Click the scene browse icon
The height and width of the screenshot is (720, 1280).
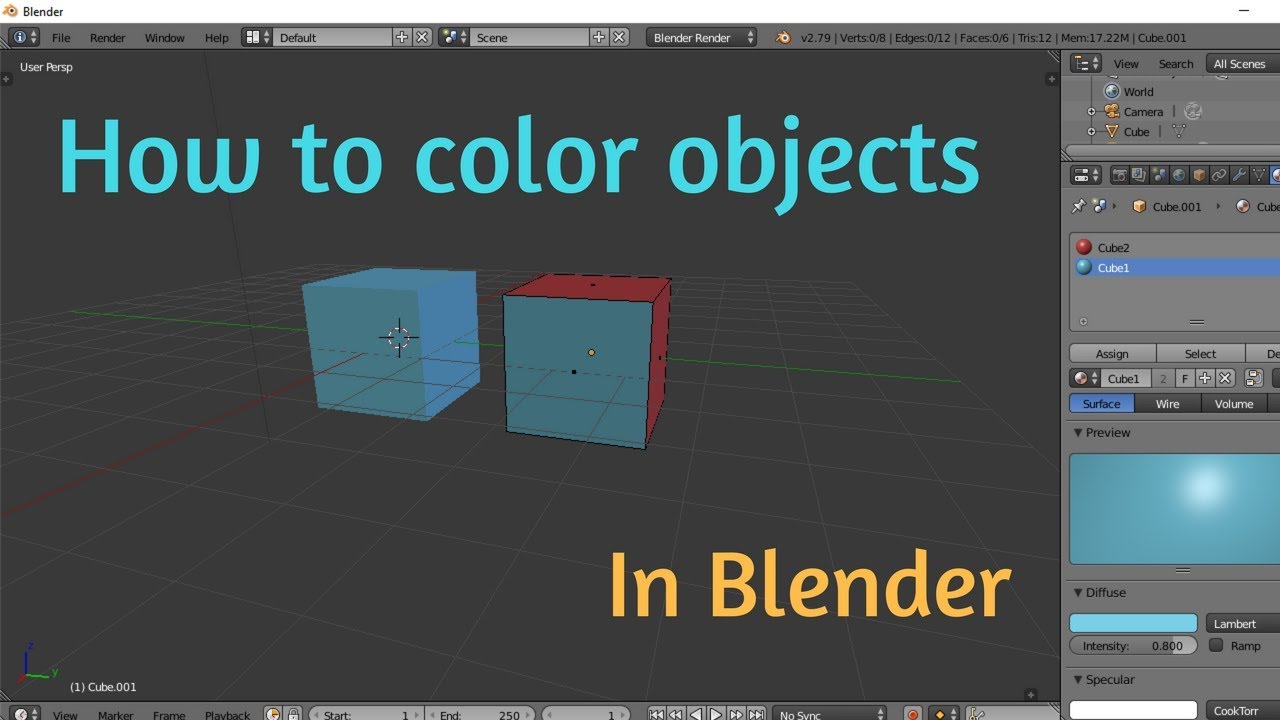(x=454, y=37)
